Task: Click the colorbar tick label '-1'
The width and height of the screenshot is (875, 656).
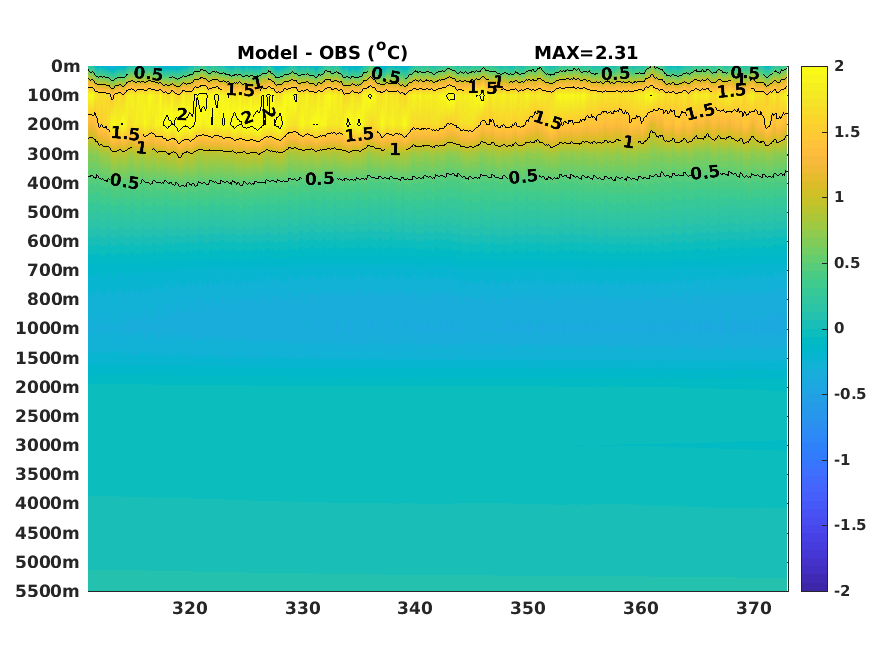Action: pos(842,460)
